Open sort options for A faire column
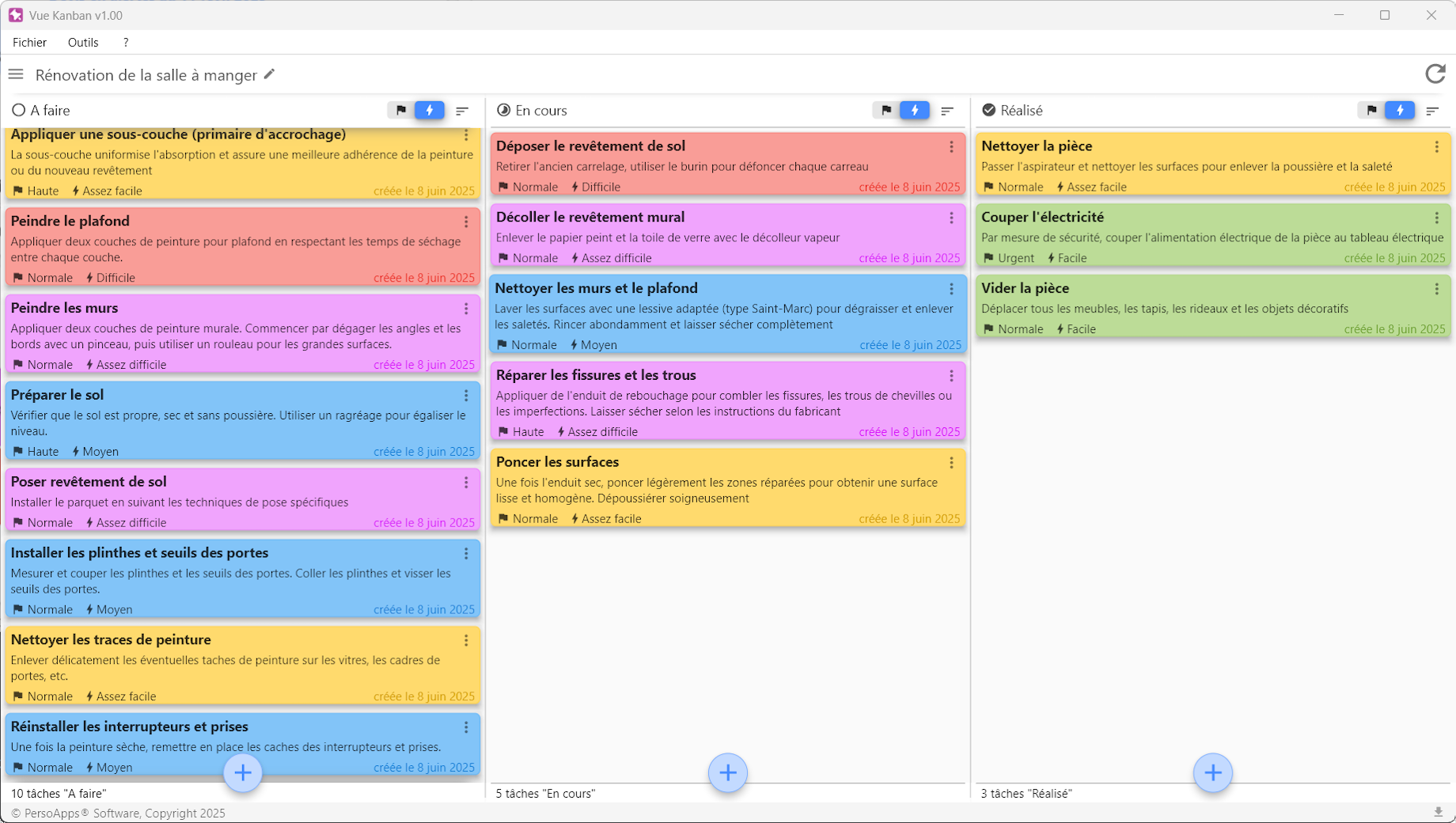 click(x=462, y=111)
